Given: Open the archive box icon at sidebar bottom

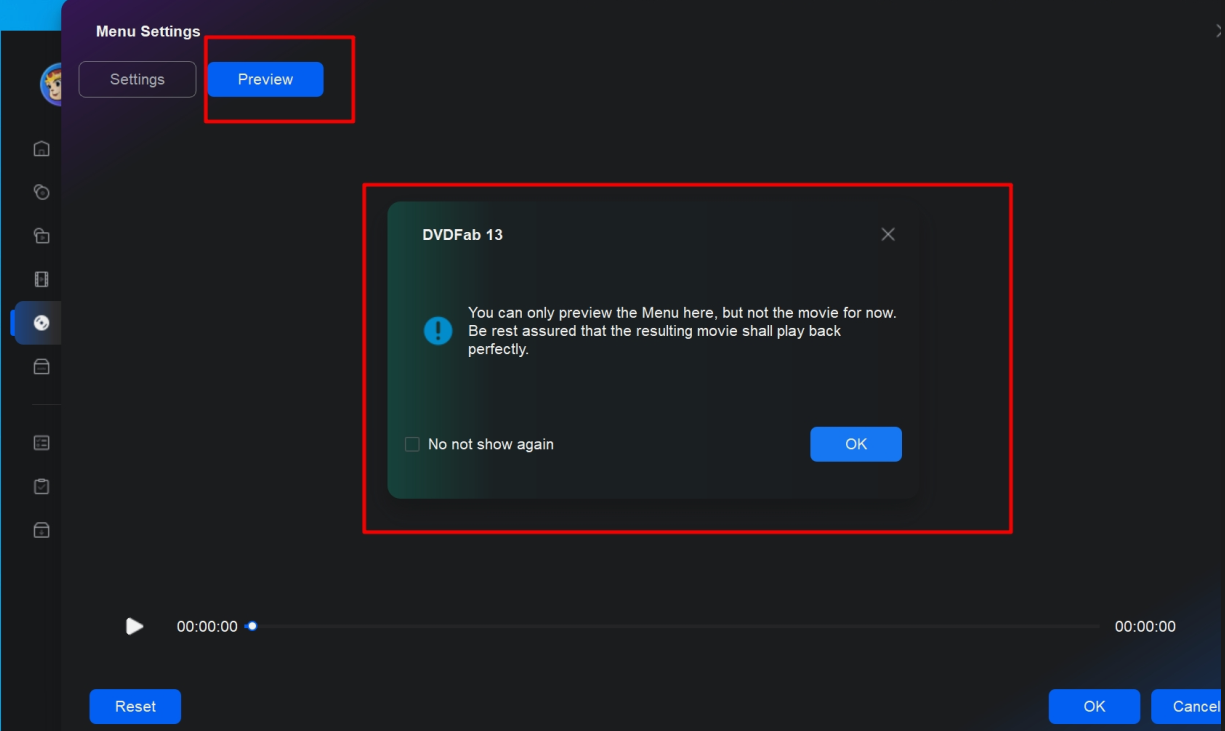Looking at the screenshot, I should pyautogui.click(x=41, y=530).
